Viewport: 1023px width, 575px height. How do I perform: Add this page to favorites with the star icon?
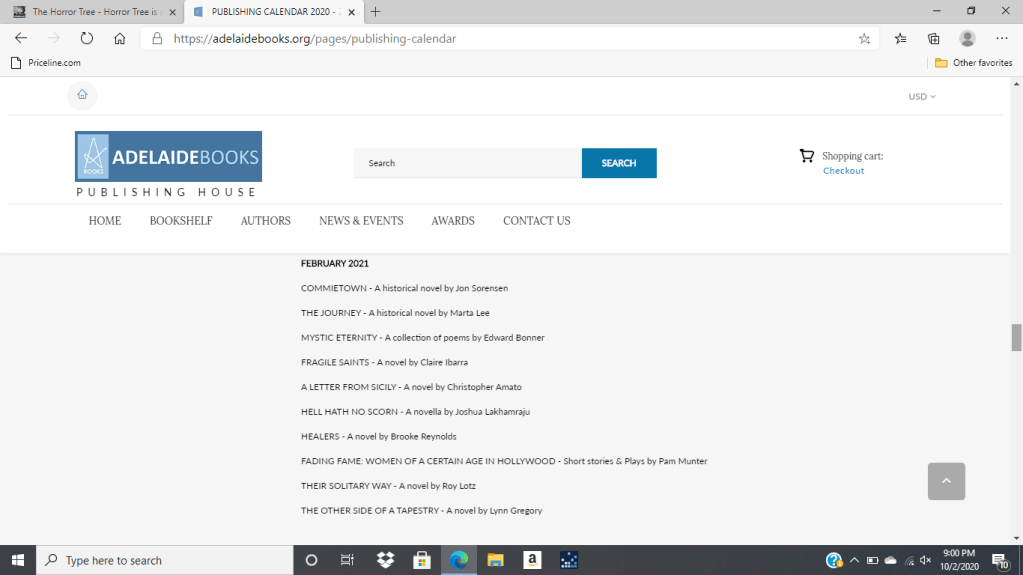coord(864,39)
